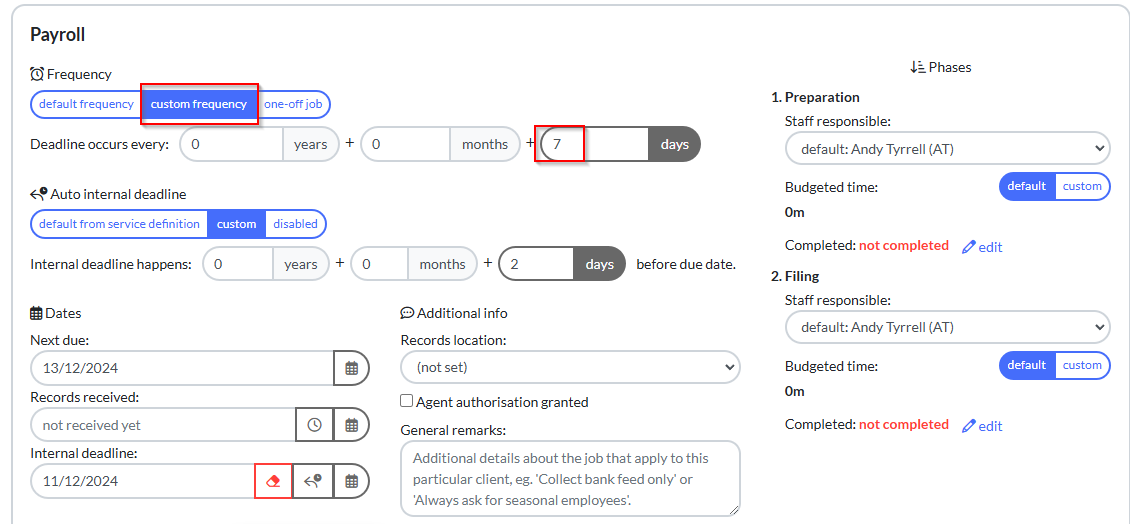Click the pencil edit icon under Filing
The image size is (1130, 524).
click(969, 425)
